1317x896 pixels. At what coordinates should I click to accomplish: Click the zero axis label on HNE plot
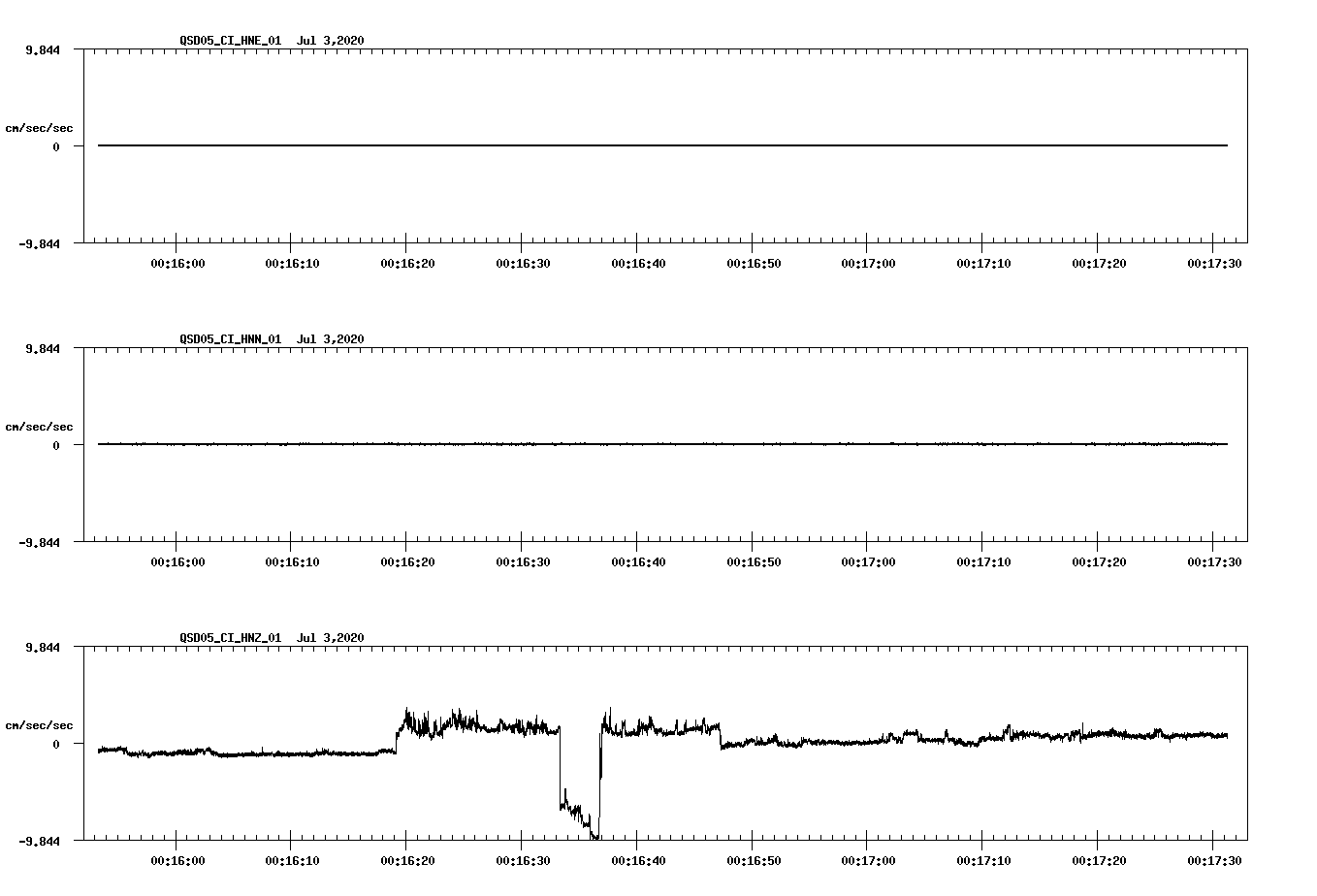[56, 146]
